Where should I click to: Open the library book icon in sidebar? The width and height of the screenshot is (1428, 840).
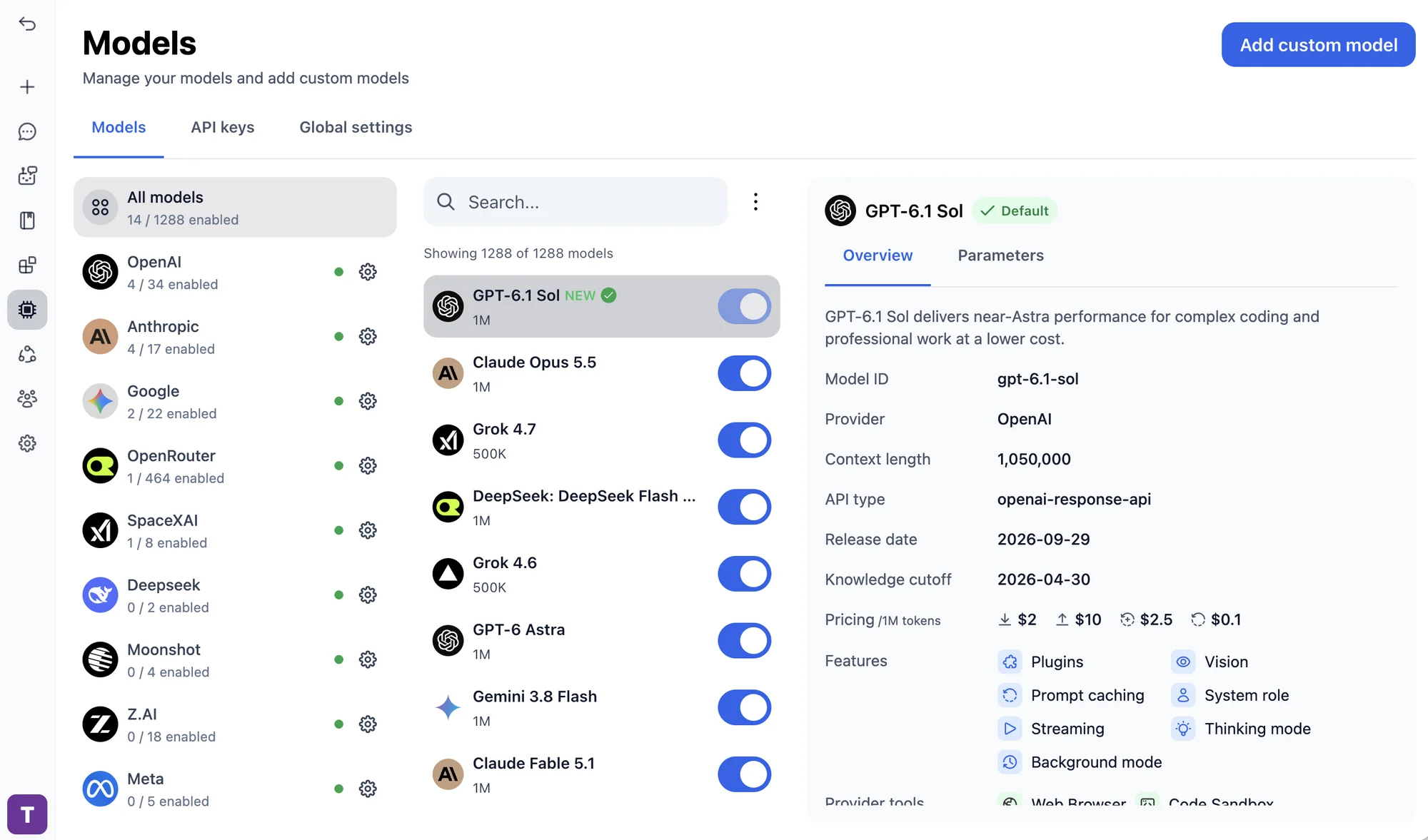[27, 221]
